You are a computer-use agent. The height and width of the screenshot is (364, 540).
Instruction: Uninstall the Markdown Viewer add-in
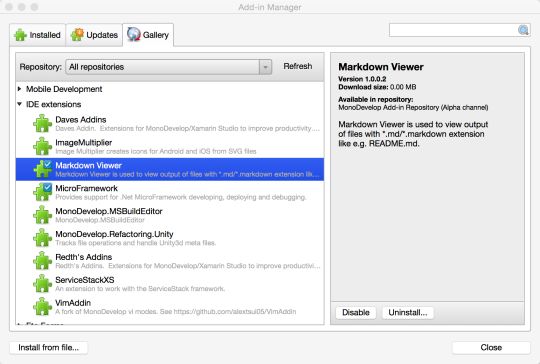click(408, 312)
